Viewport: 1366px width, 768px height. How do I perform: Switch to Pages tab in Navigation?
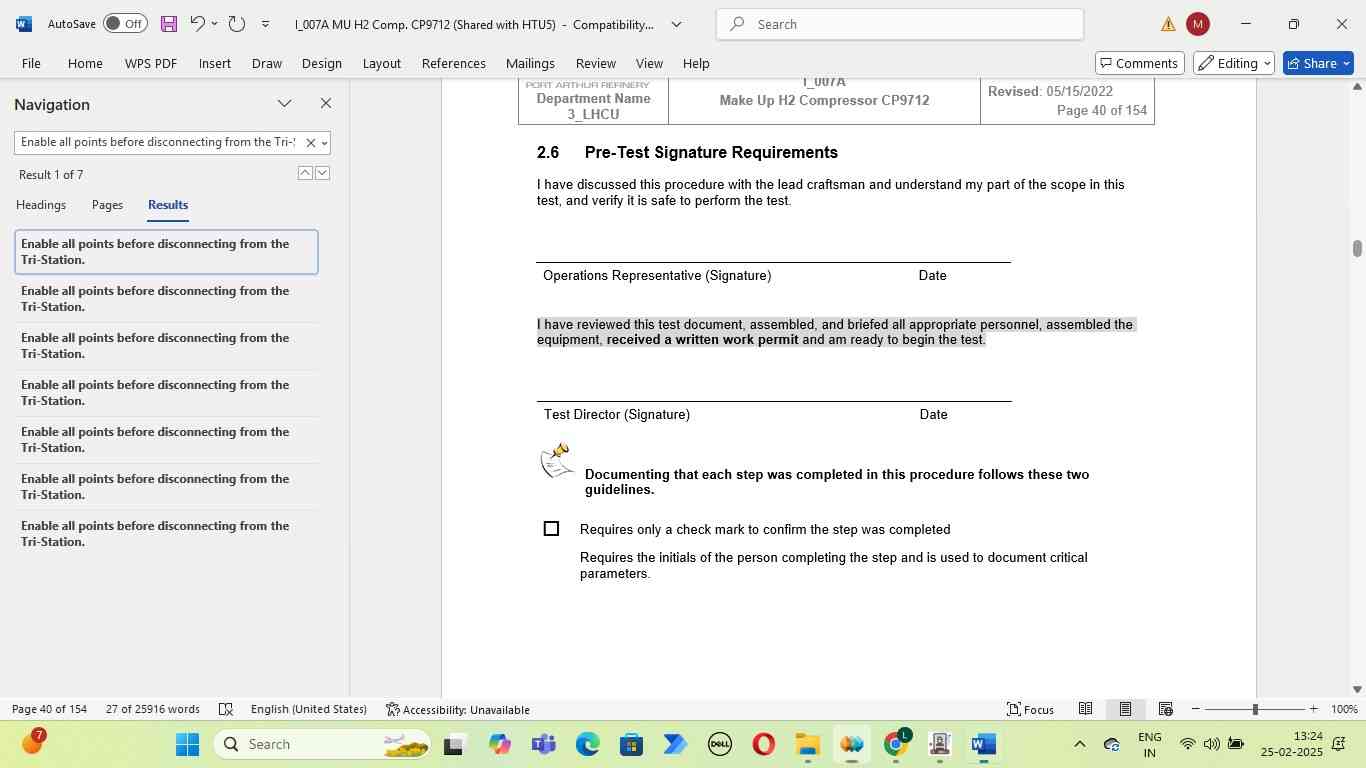tap(107, 205)
